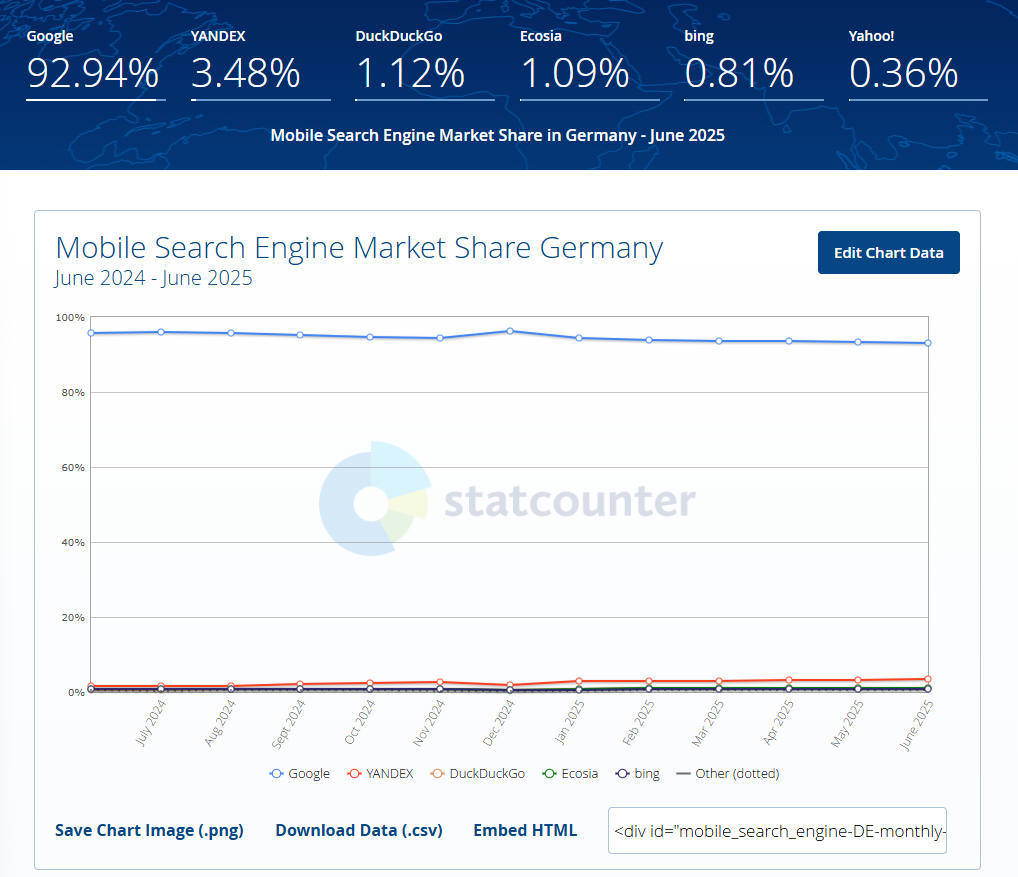Select the Google 92.94% stat tab
This screenshot has width=1018, height=877.
[x=95, y=64]
